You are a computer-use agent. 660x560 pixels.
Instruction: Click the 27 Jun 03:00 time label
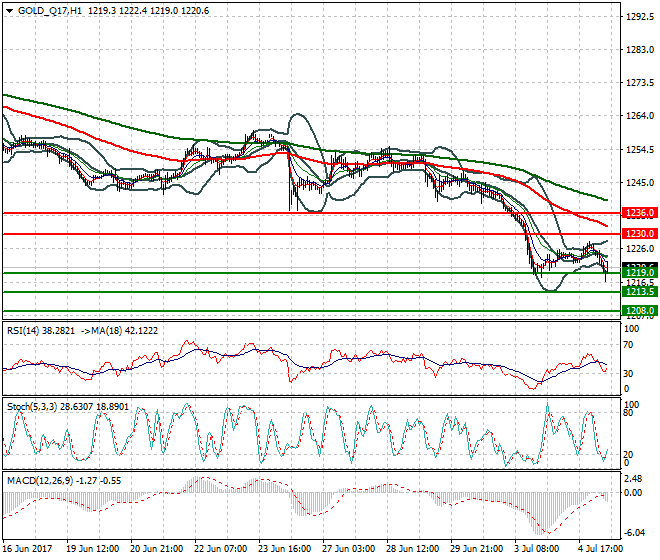(349, 549)
